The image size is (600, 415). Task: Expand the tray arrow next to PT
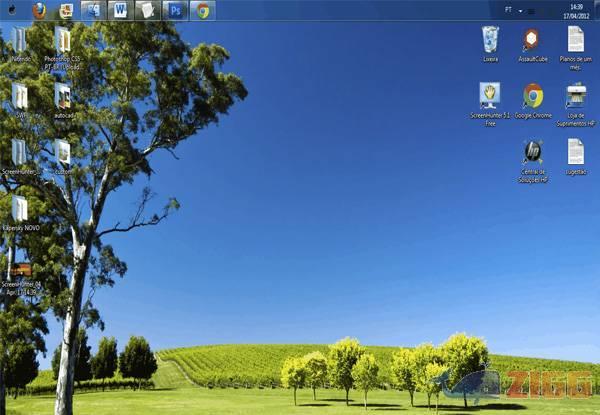pyautogui.click(x=521, y=10)
